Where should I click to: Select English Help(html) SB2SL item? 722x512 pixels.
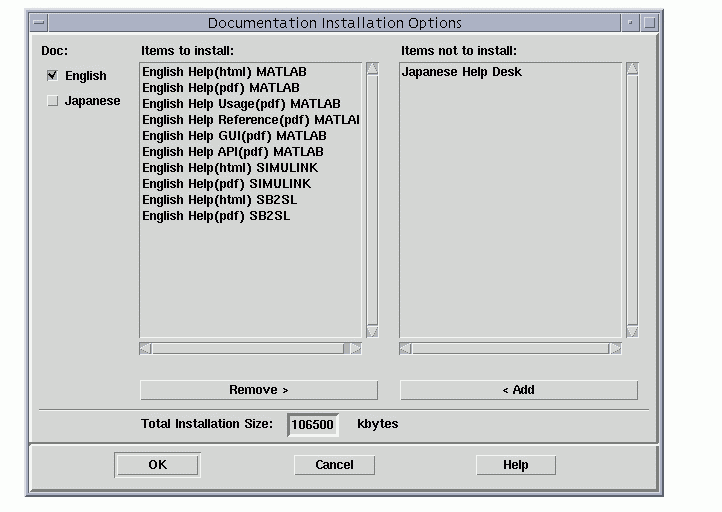pyautogui.click(x=250, y=200)
